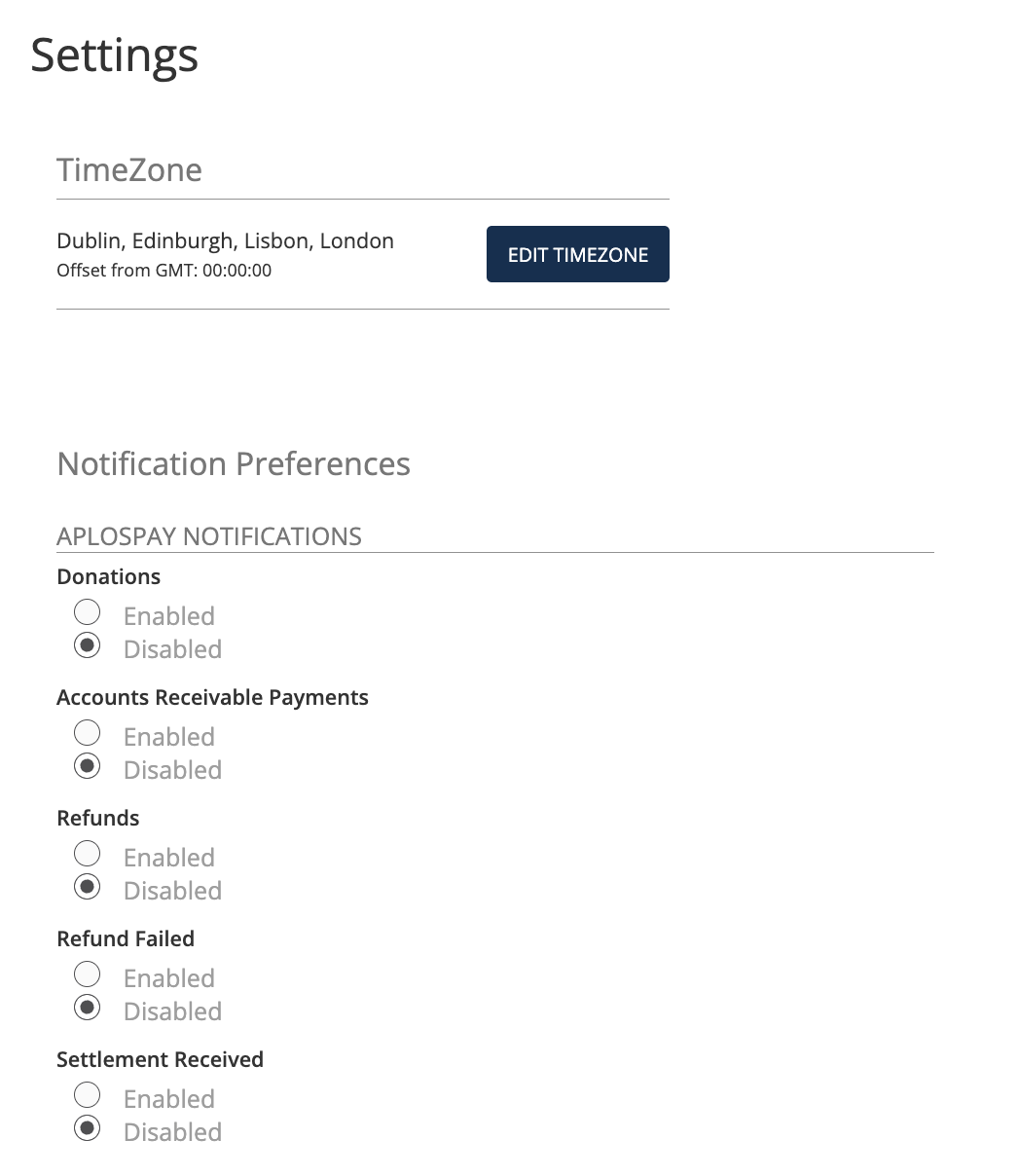The image size is (1018, 1176).
Task: Enable Settlement Received notifications radio button
Action: [x=88, y=1095]
